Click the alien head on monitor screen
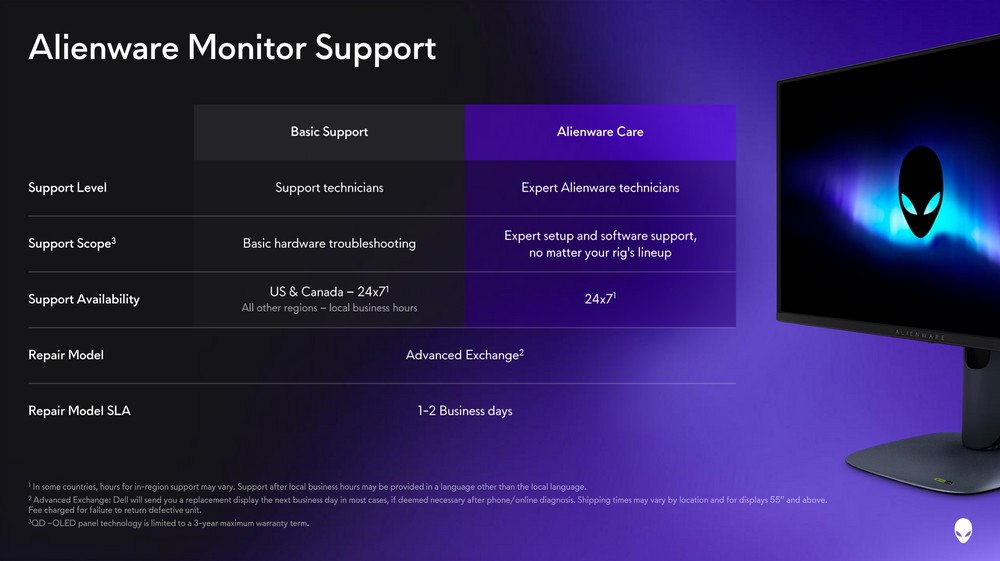This screenshot has height=561, width=1000. pos(920,192)
